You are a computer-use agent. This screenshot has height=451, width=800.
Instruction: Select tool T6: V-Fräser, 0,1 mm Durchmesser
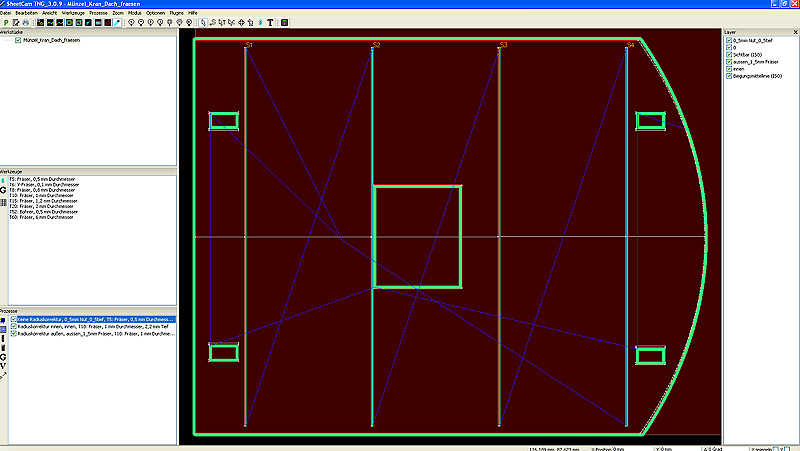tap(44, 185)
